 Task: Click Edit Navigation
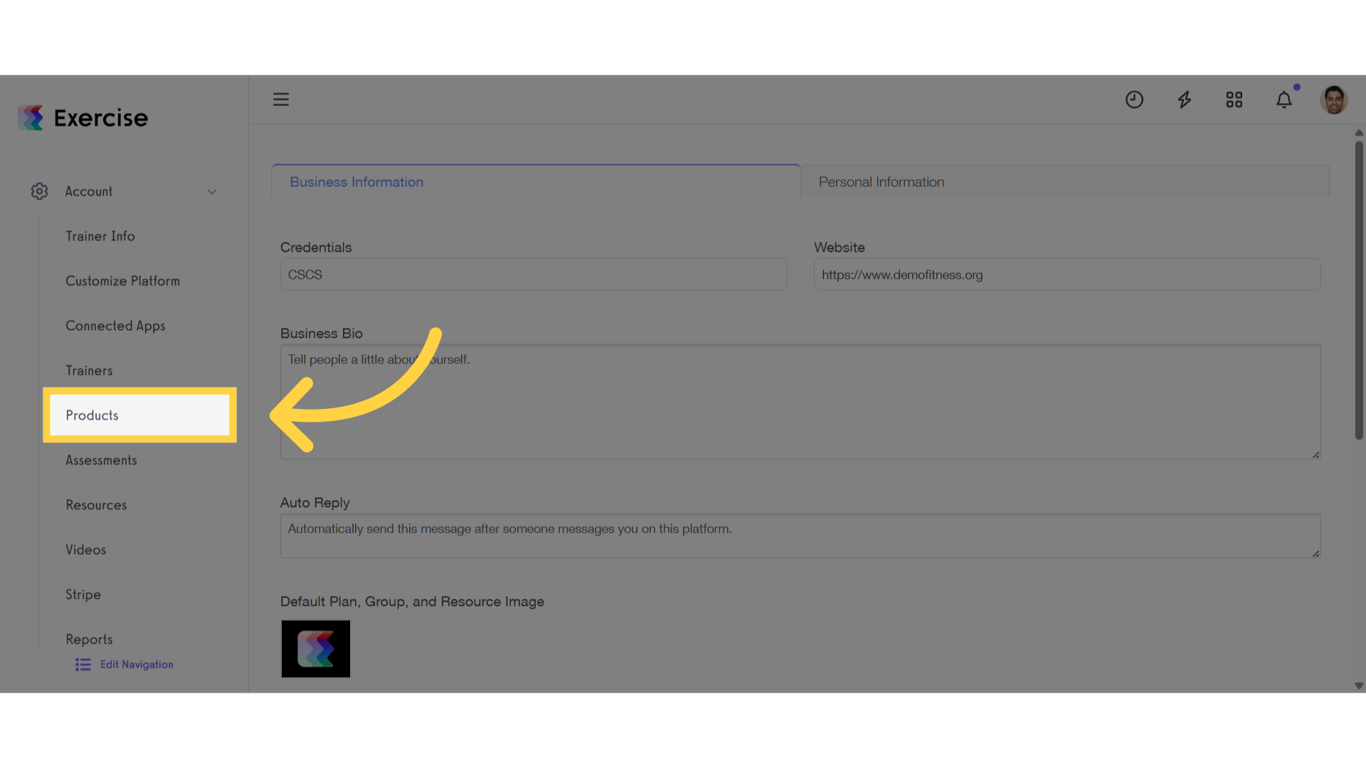point(136,663)
